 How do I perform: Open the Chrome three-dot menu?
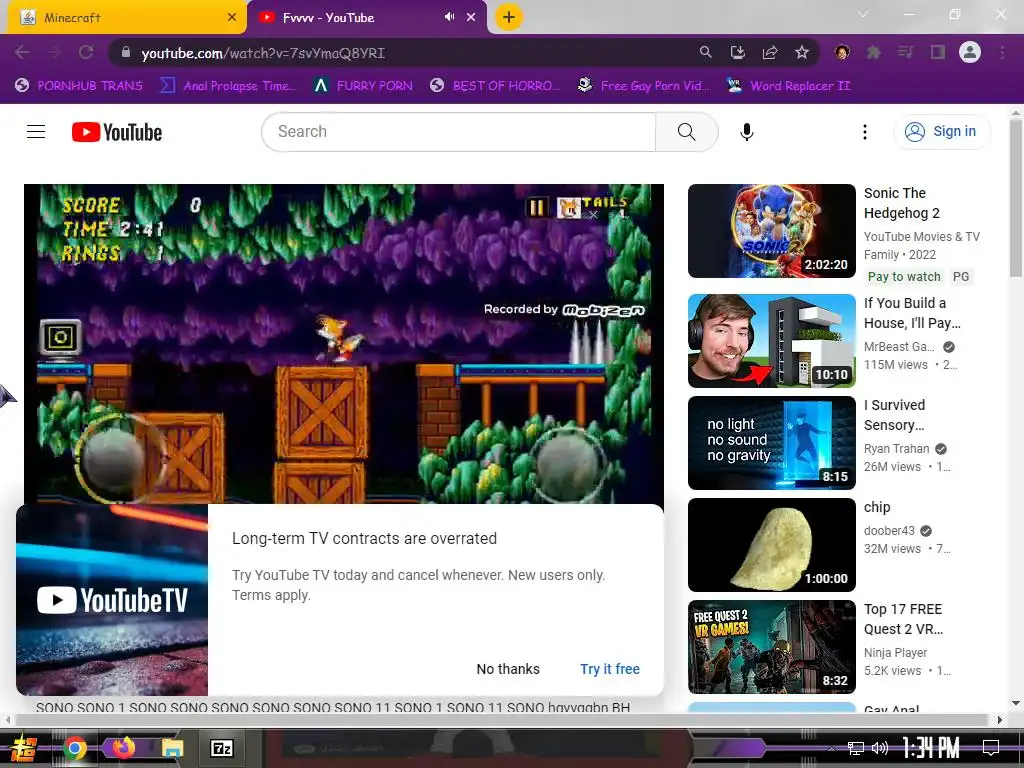[1002, 52]
